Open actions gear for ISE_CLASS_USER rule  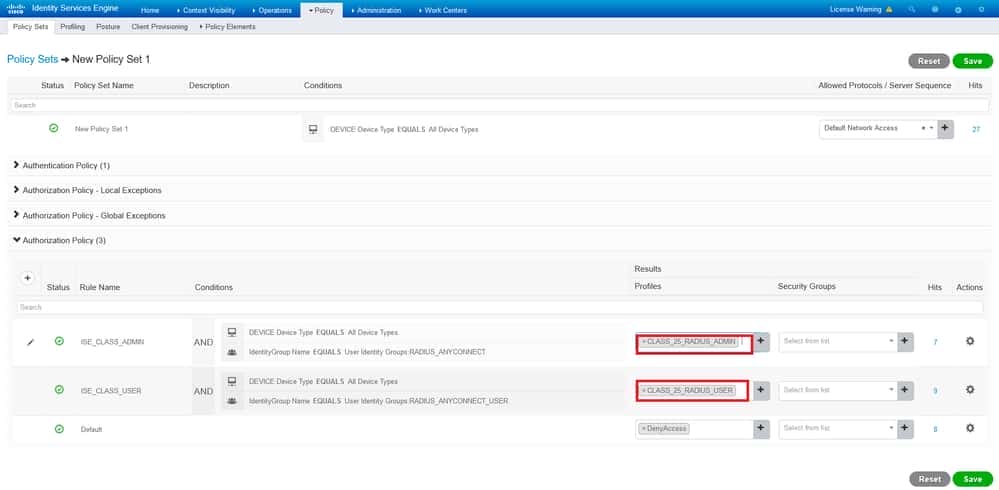pyautogui.click(x=970, y=389)
